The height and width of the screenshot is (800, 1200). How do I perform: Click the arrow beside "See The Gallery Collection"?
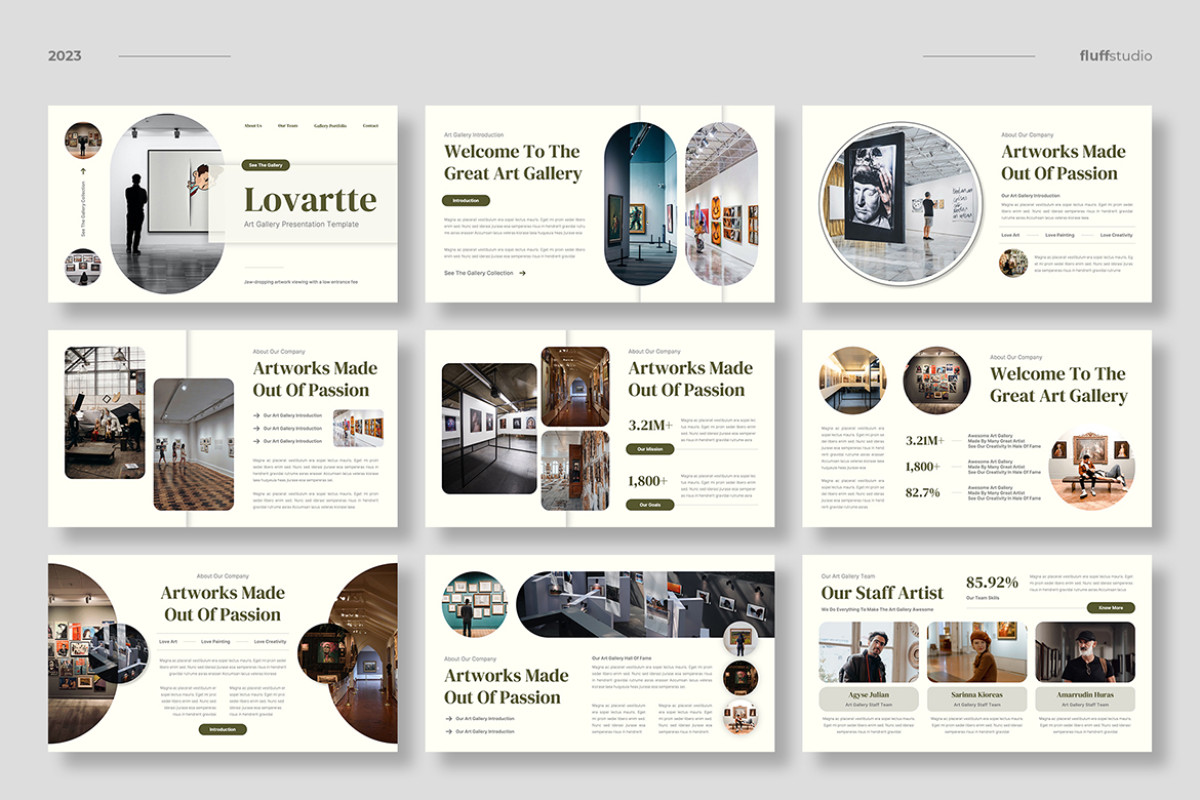point(522,273)
